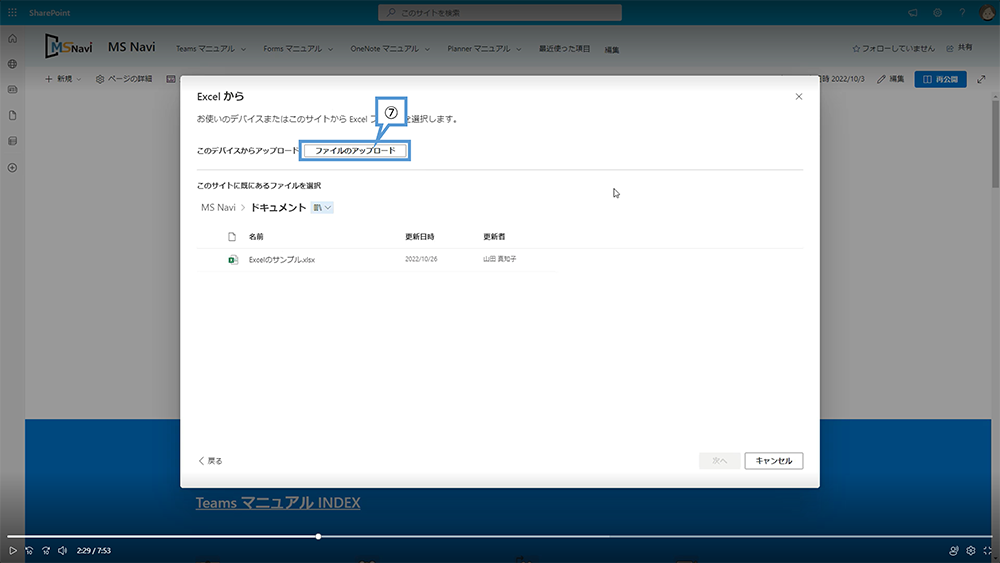1000x563 pixels.
Task: Click the MS Navi site title
Action: (x=131, y=47)
